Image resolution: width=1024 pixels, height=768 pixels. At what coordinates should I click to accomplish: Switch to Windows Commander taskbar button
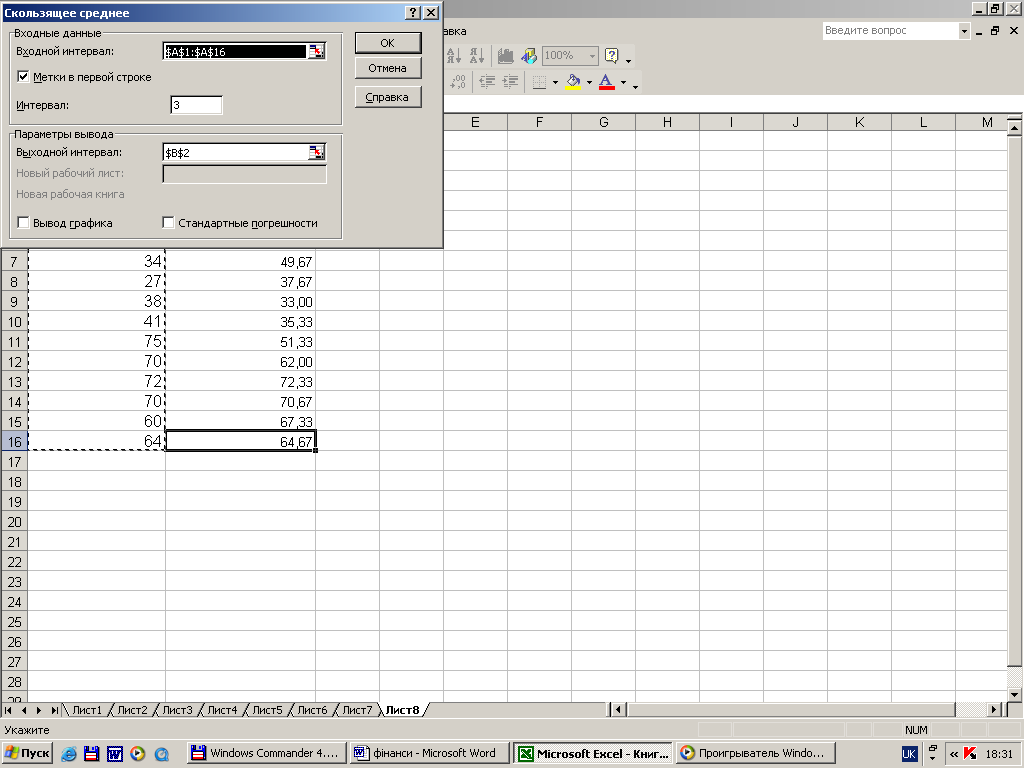click(x=266, y=754)
